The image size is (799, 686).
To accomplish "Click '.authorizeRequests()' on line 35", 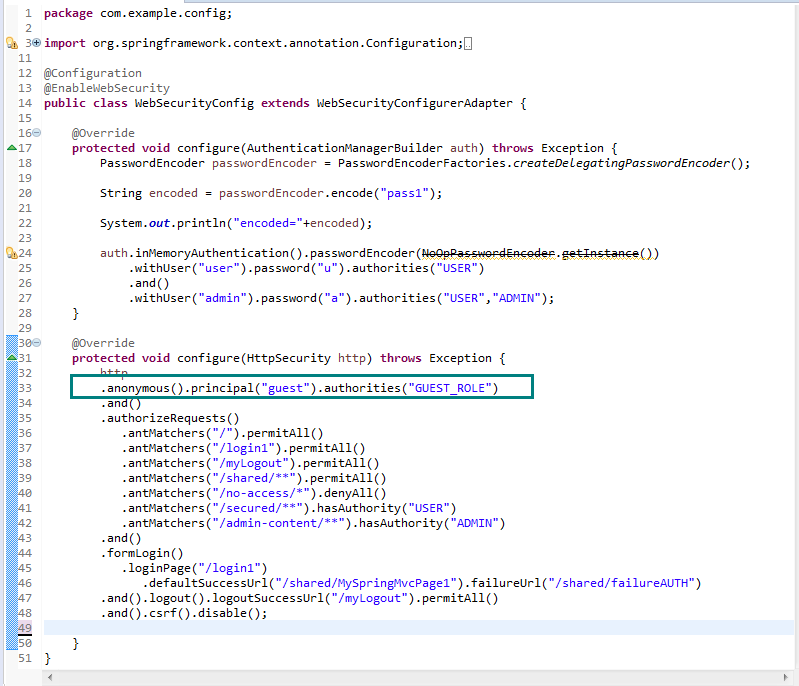I will click(170, 418).
